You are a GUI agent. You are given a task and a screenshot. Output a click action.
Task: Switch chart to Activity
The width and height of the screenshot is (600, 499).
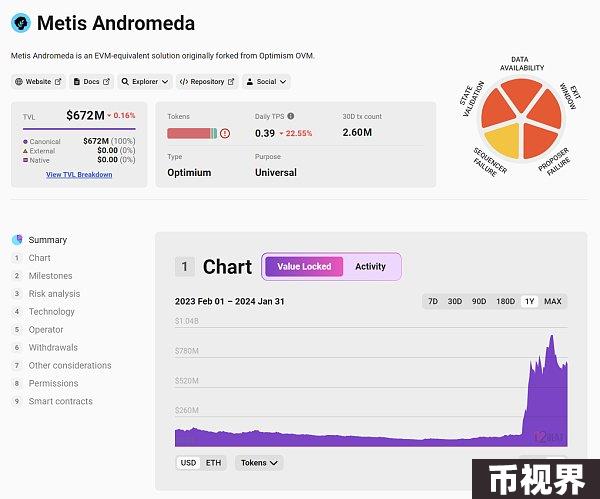(x=370, y=266)
